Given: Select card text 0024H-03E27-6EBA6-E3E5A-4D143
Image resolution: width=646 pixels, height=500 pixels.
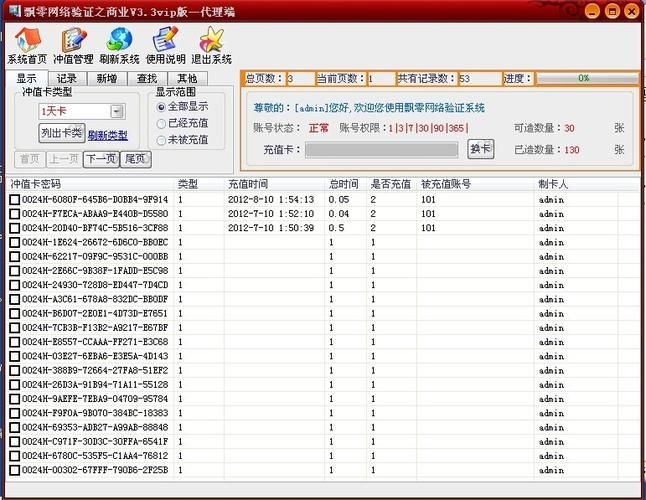Looking at the screenshot, I should (x=95, y=356).
